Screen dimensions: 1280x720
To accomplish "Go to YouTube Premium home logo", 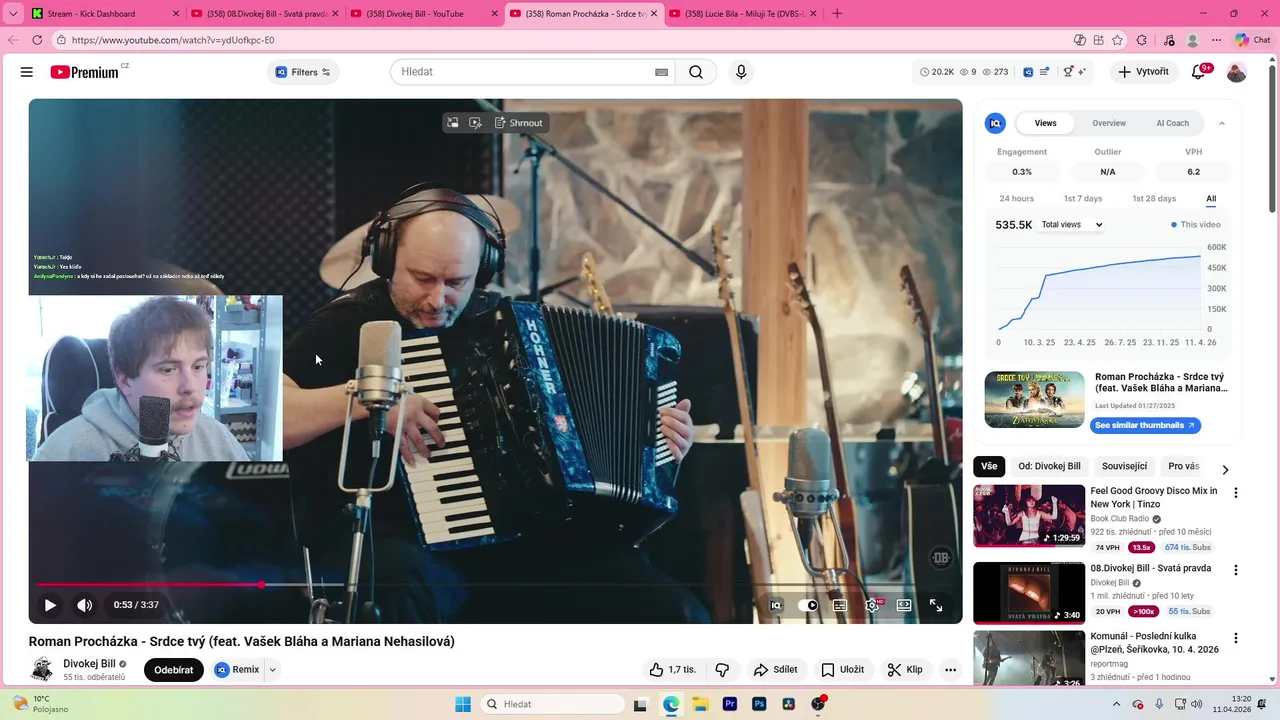I will (x=84, y=72).
